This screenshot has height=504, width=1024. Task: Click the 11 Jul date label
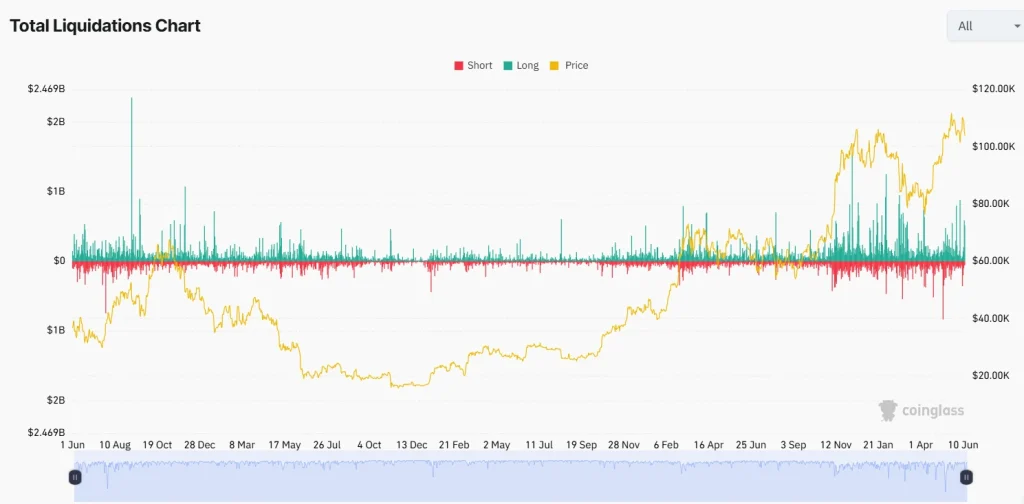(539, 445)
